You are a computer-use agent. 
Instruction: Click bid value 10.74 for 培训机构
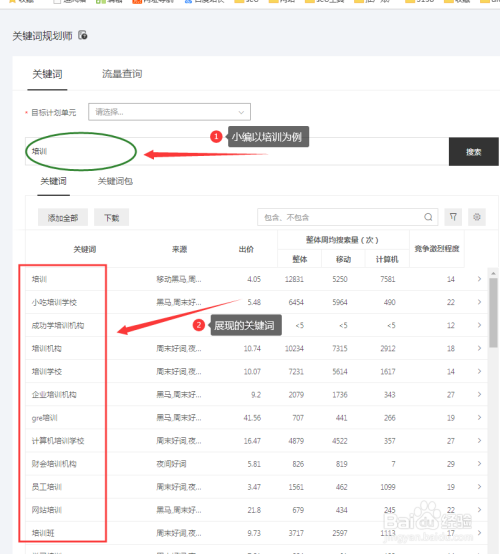252,348
